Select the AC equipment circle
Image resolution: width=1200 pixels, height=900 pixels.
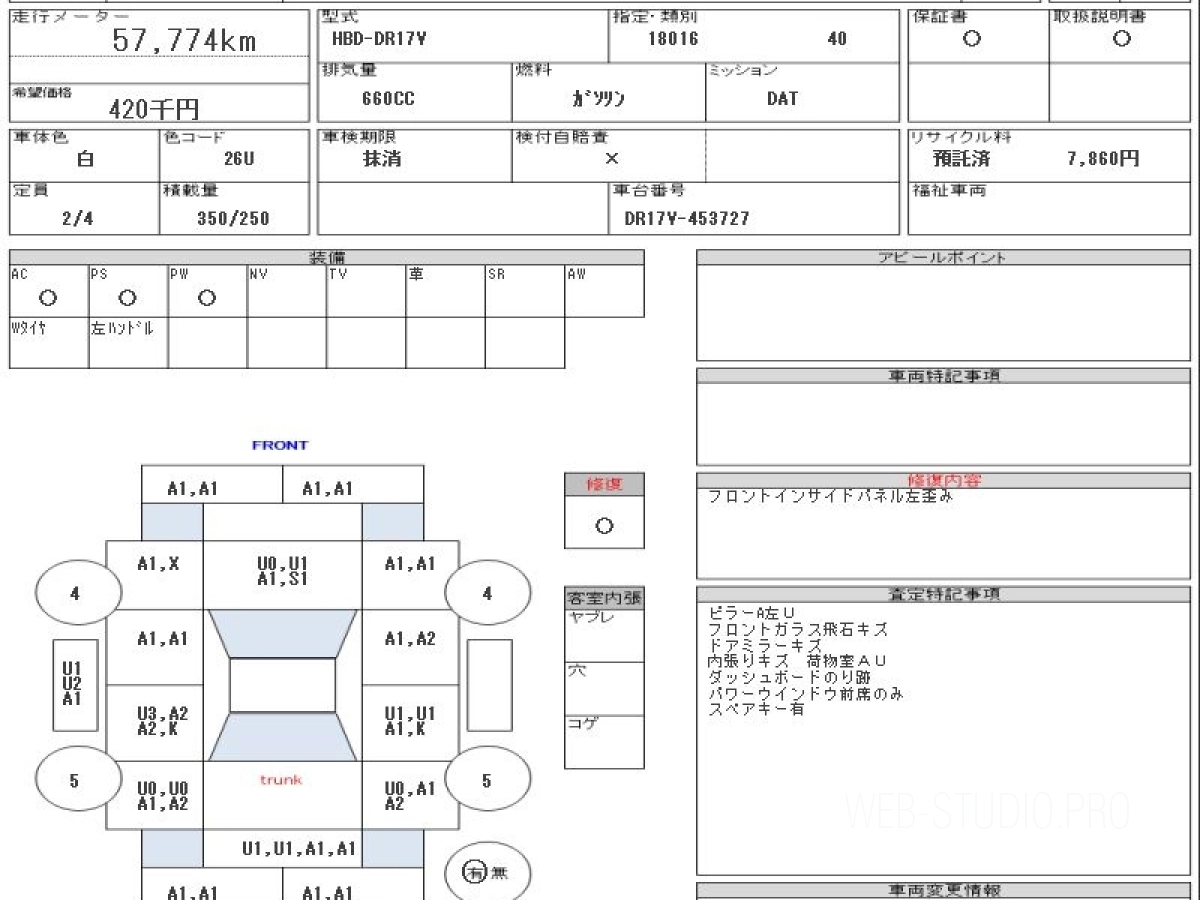[x=47, y=298]
